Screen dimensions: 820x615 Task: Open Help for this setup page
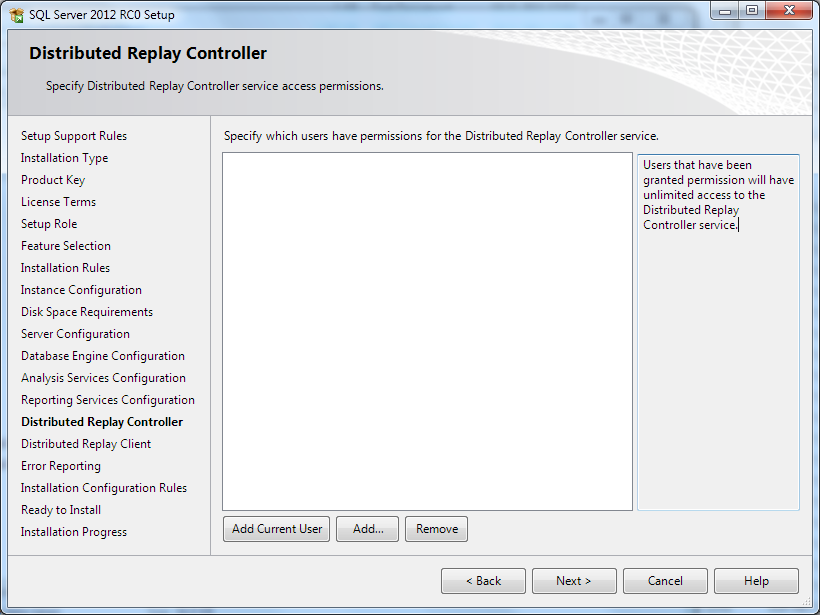(x=756, y=581)
